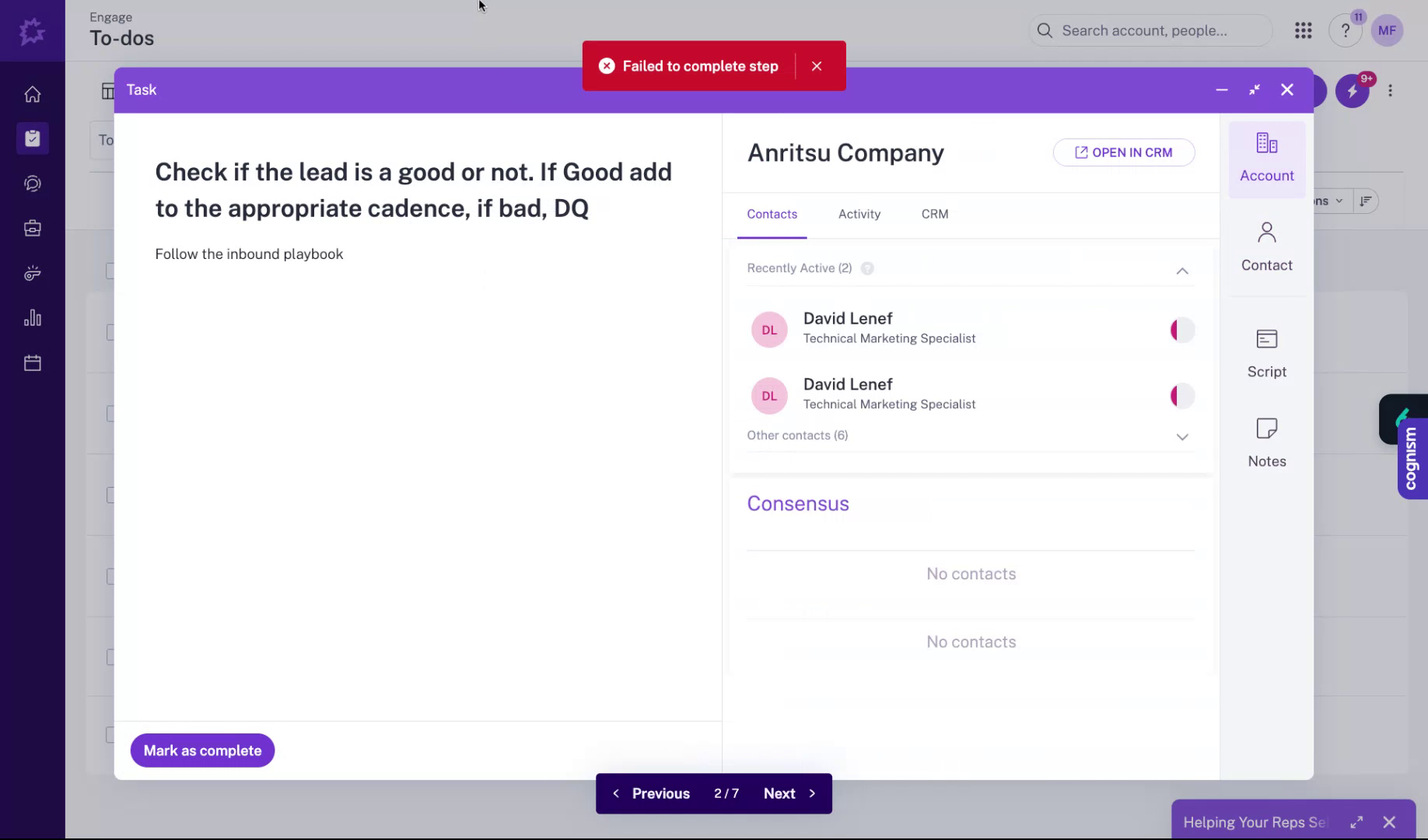Click Mark as complete
This screenshot has width=1428, height=840.
coord(201,750)
